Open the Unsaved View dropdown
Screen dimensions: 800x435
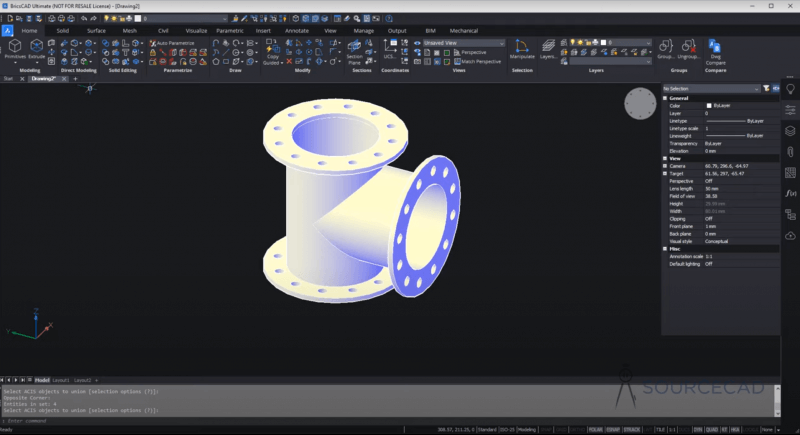pyautogui.click(x=463, y=43)
